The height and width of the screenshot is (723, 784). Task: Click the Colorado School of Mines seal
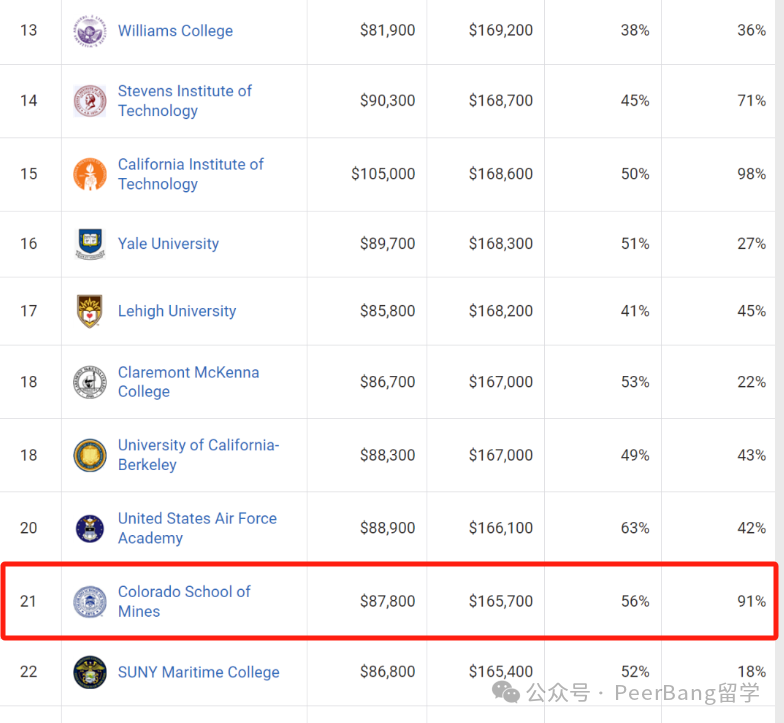[x=90, y=602]
